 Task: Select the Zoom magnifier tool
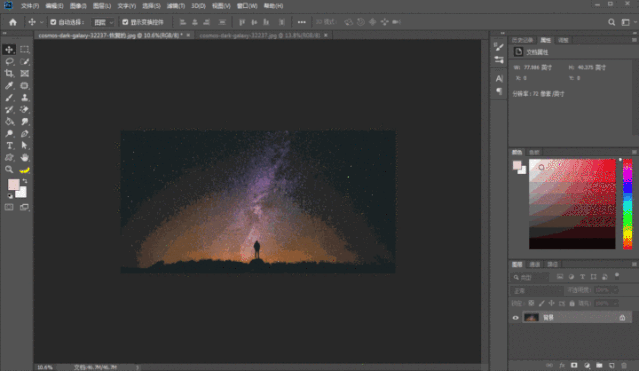point(9,170)
